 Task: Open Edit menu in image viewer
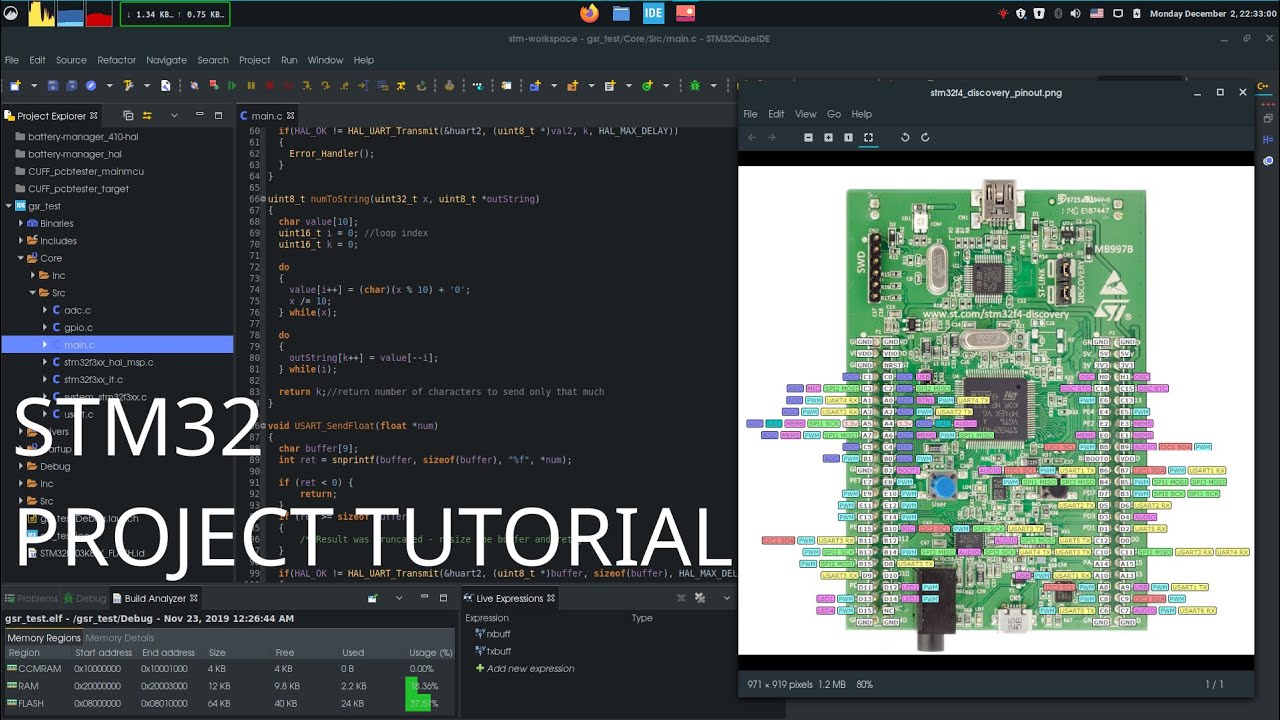tap(776, 114)
